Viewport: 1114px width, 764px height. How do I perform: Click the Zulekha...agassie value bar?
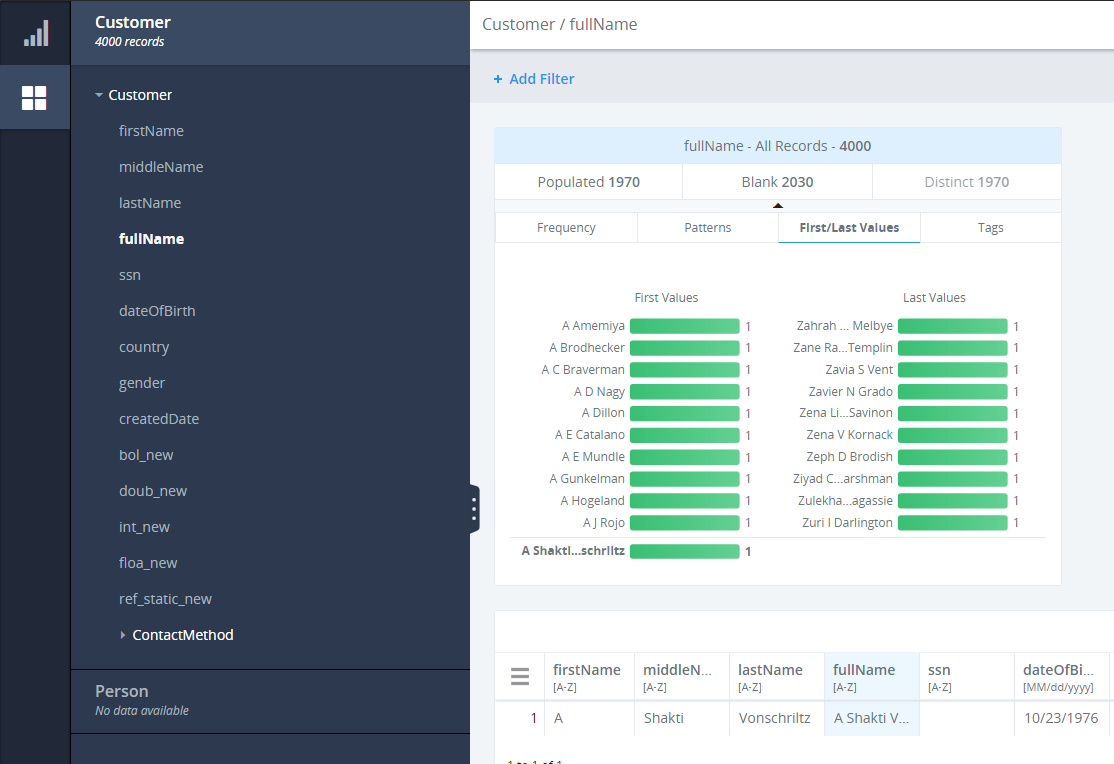click(x=953, y=501)
